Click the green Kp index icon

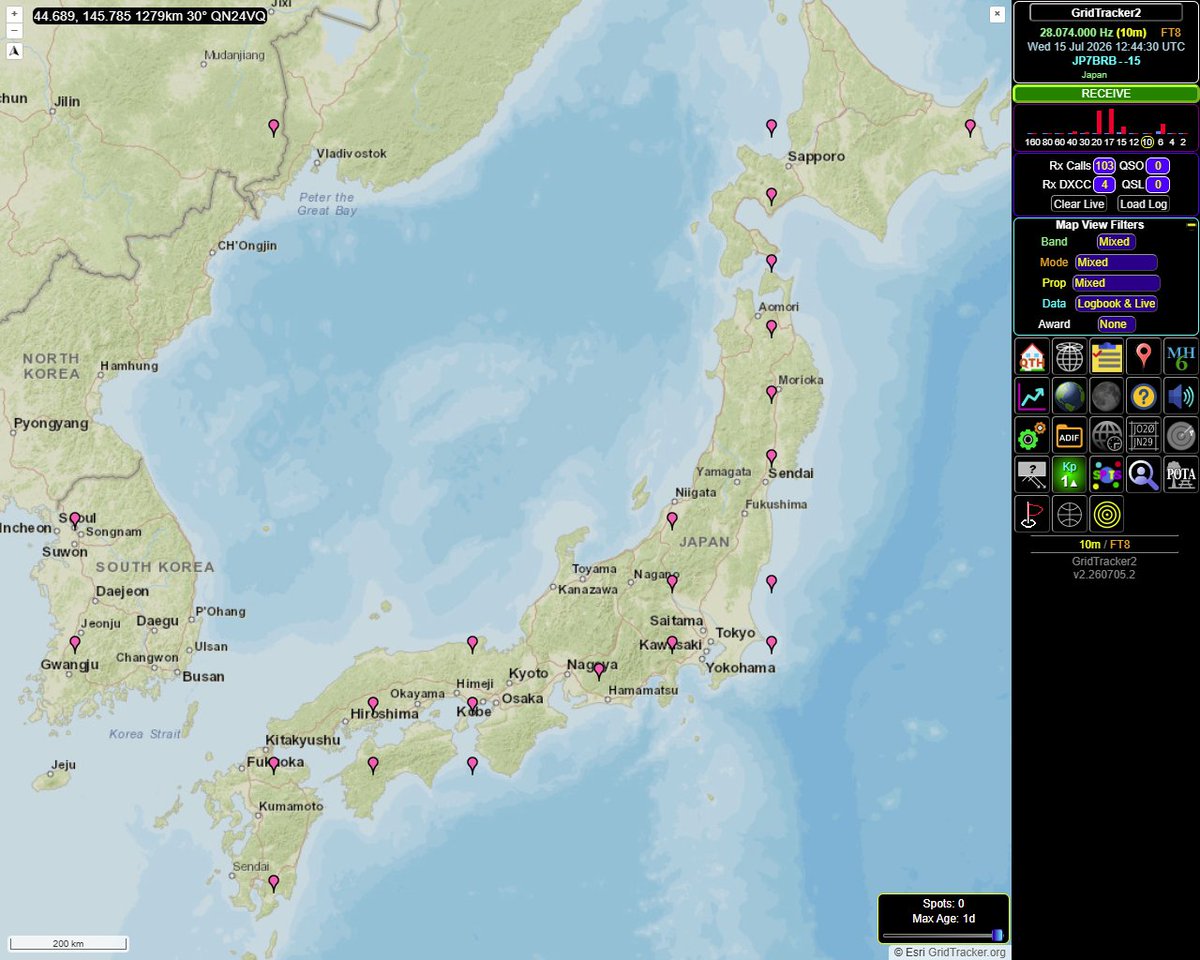coord(1069,474)
